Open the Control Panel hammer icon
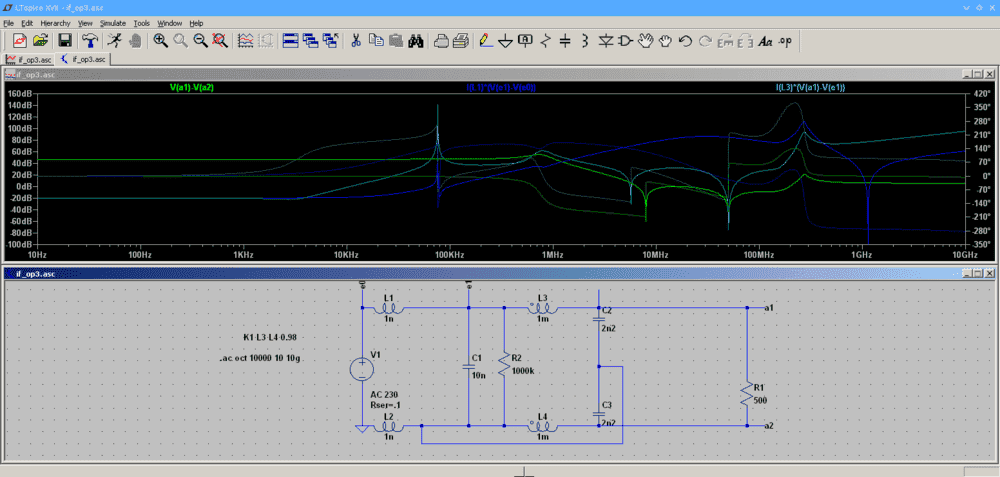Screen dimensions: 1000x477 90,41
